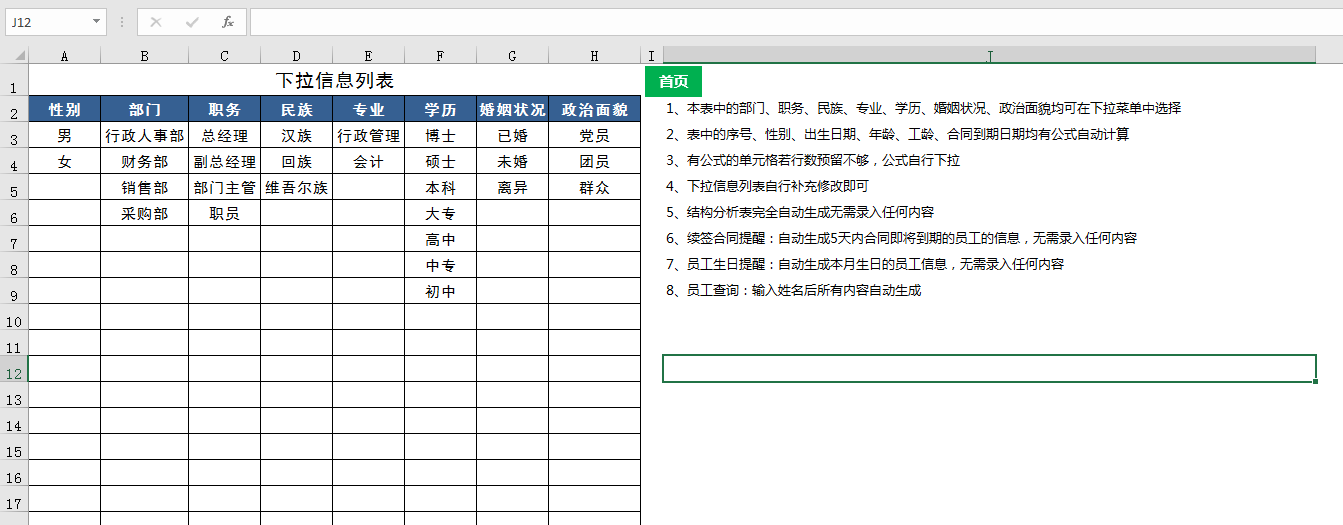This screenshot has height=525, width=1343.
Task: Select the cell containing 女
Action: click(65, 161)
